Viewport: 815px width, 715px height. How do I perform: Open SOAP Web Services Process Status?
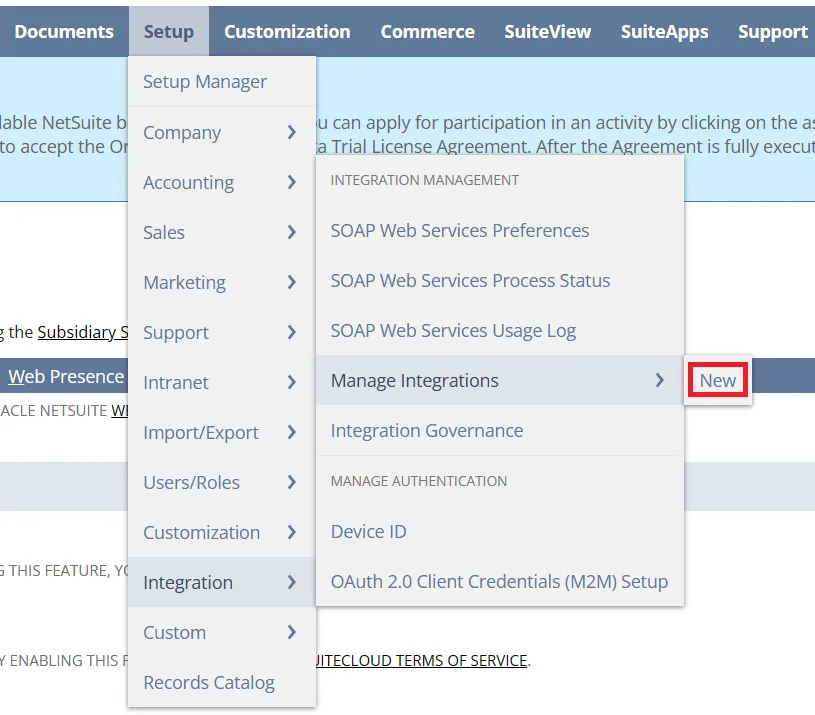point(499,281)
